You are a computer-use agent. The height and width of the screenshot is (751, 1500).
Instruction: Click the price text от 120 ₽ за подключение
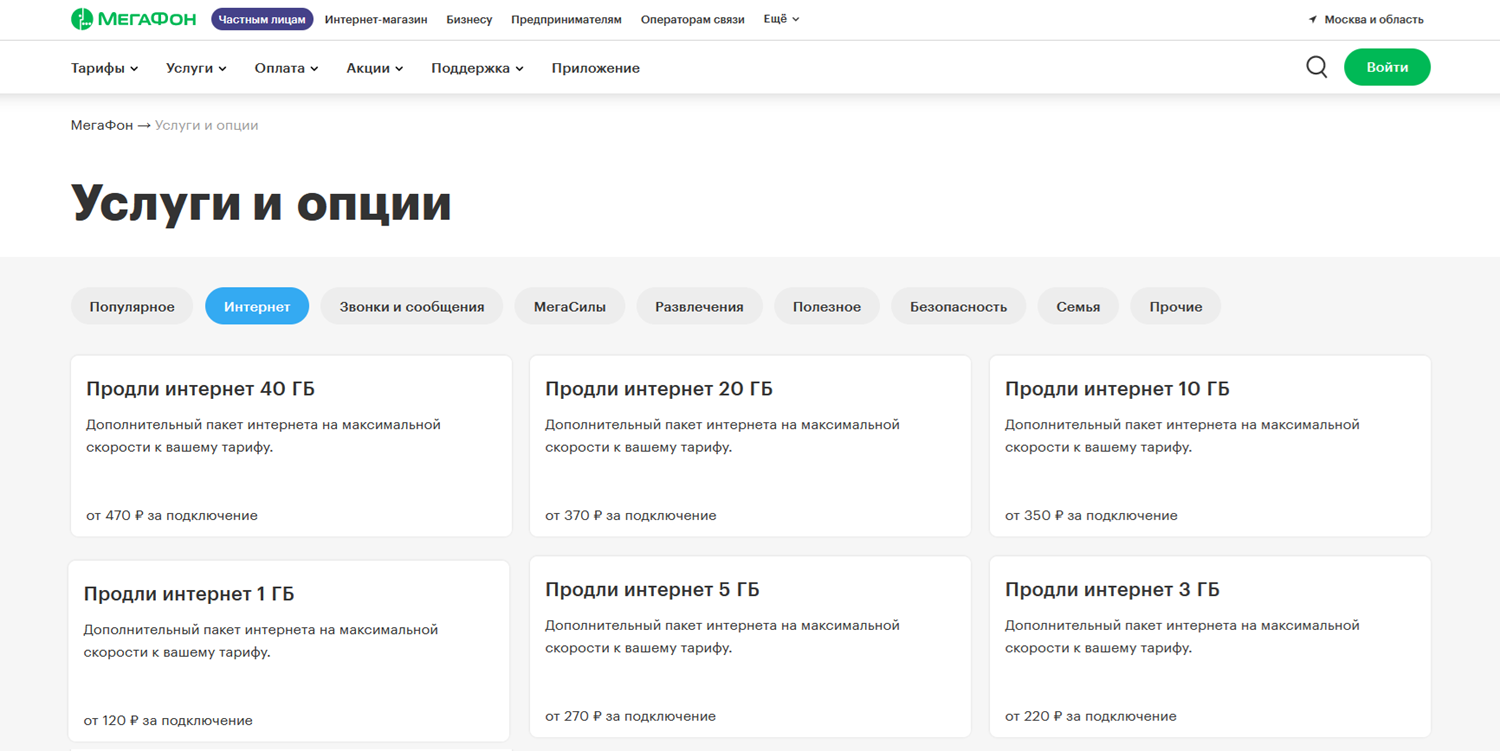pos(168,720)
